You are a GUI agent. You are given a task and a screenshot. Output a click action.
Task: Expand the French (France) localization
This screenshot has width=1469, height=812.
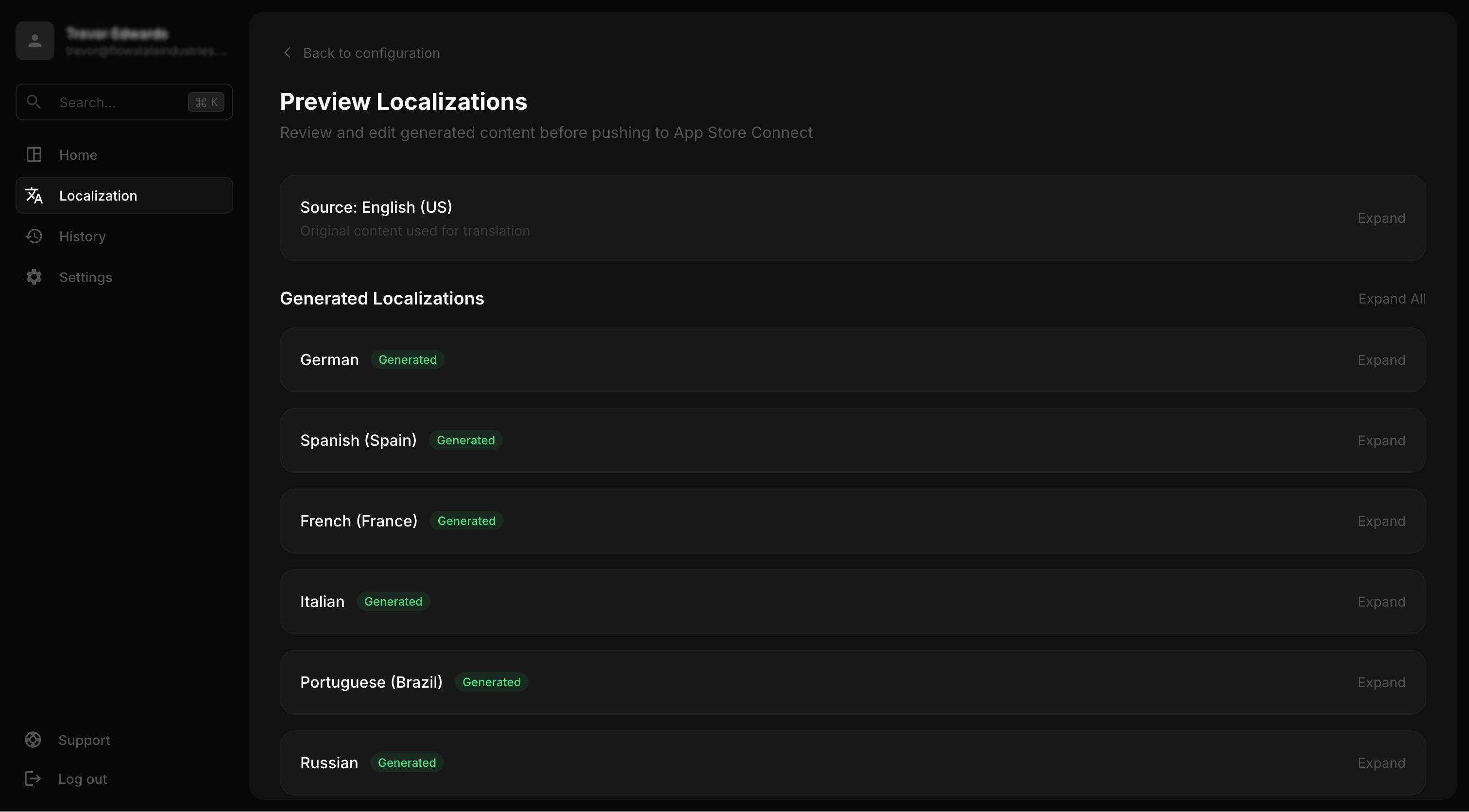(x=1381, y=521)
